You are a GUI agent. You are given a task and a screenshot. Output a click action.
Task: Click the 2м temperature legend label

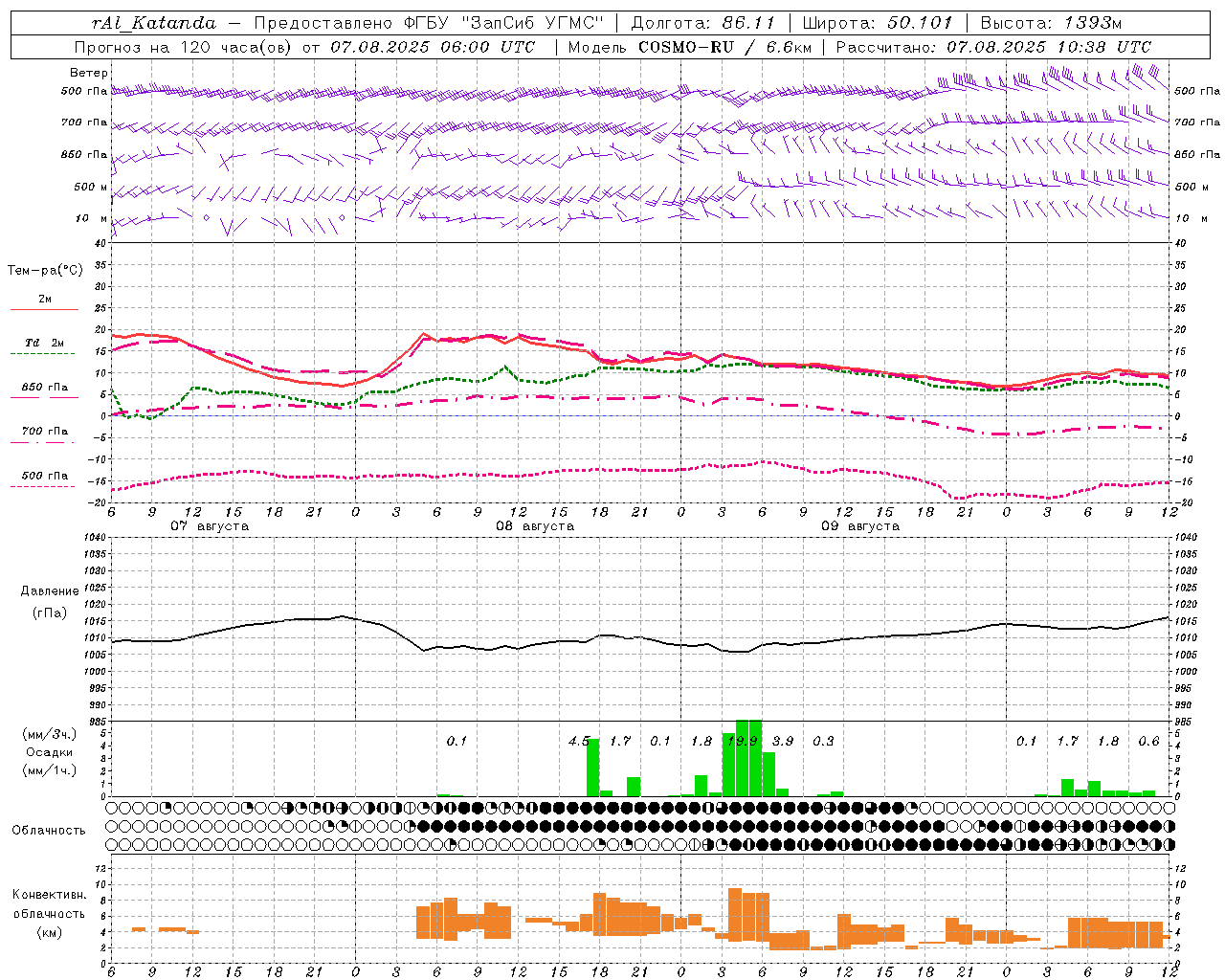tap(45, 299)
